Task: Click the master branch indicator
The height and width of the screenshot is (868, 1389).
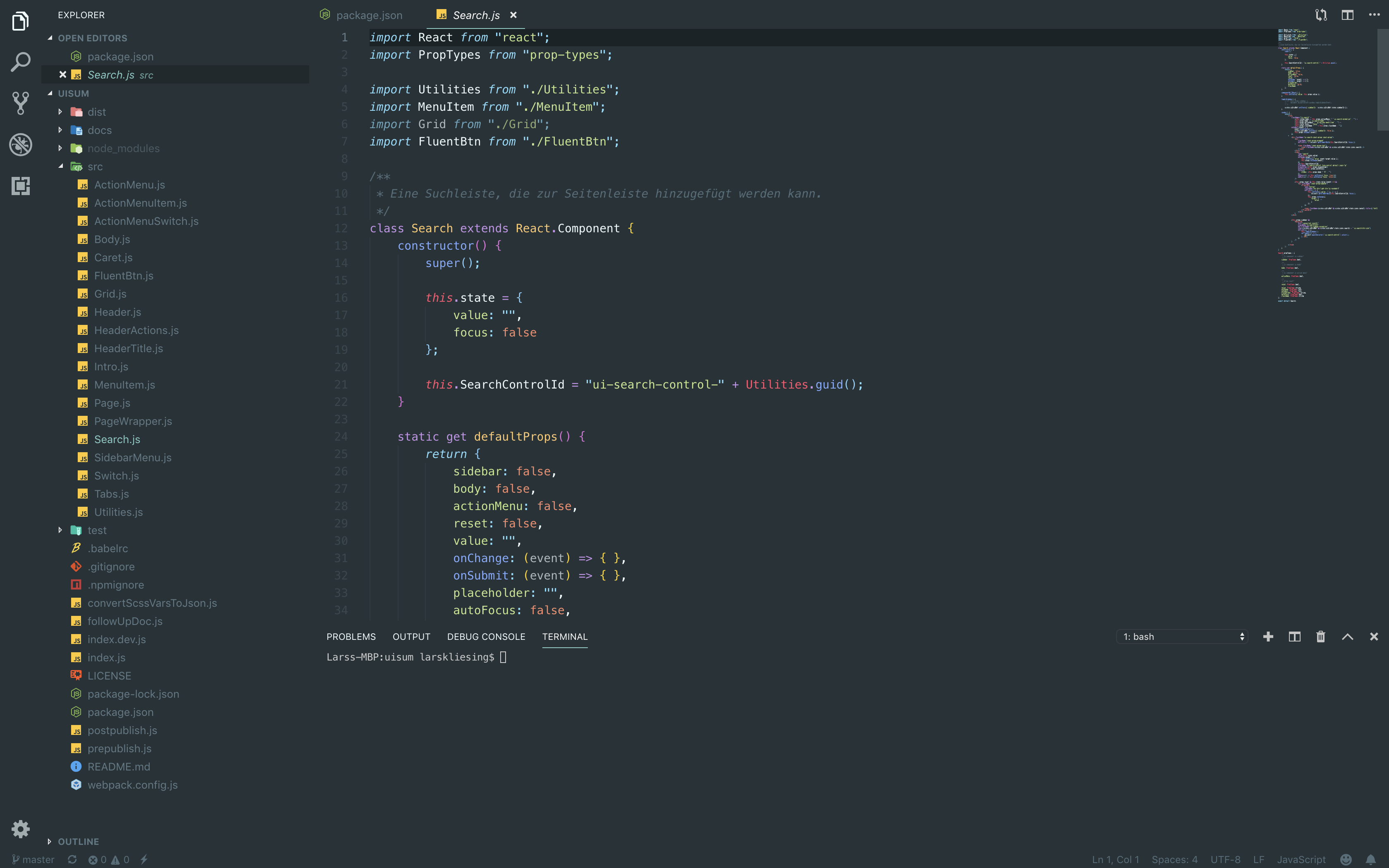Action: coord(33,859)
